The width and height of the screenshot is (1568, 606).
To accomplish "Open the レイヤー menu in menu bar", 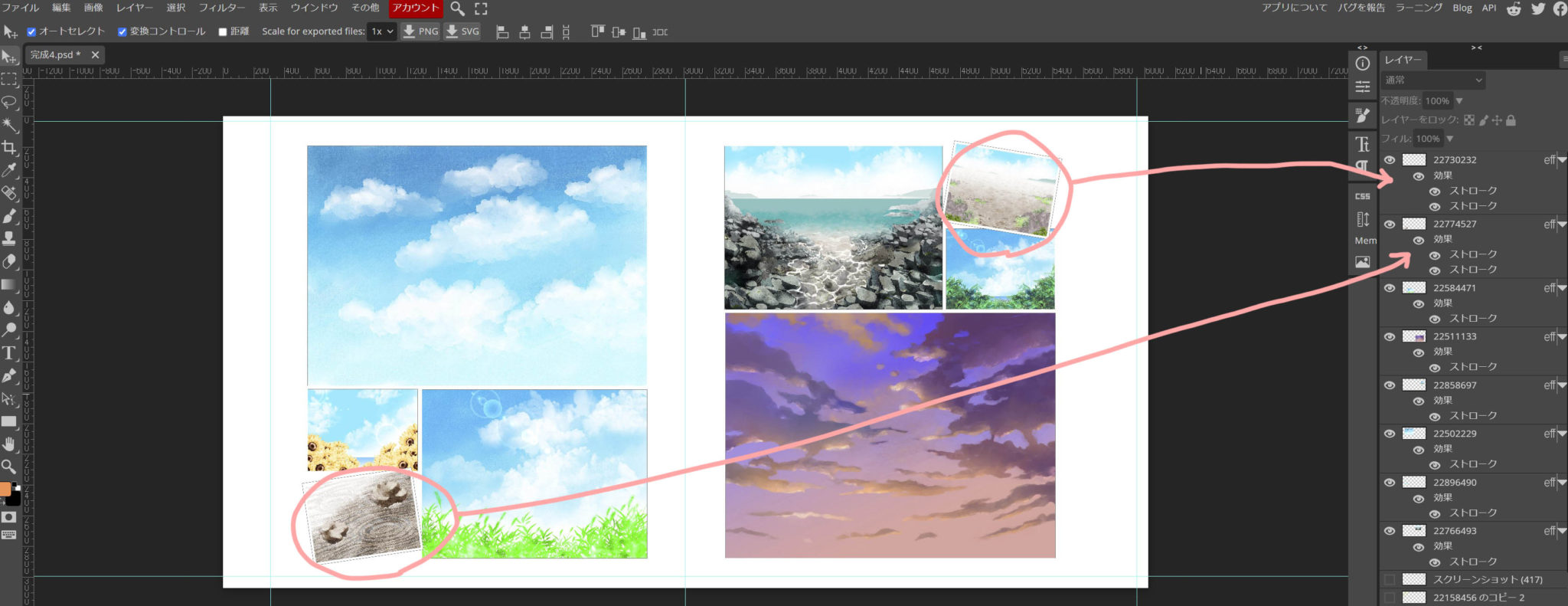I will pyautogui.click(x=134, y=8).
